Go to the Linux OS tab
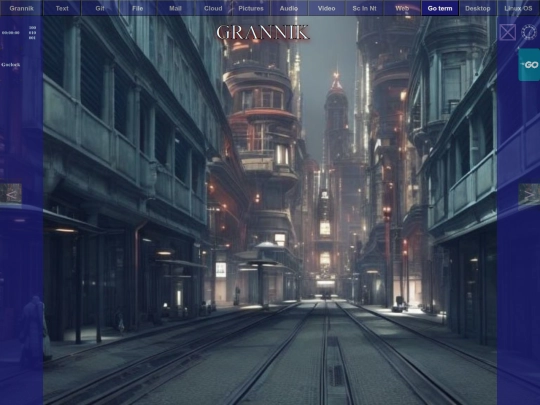 click(518, 8)
